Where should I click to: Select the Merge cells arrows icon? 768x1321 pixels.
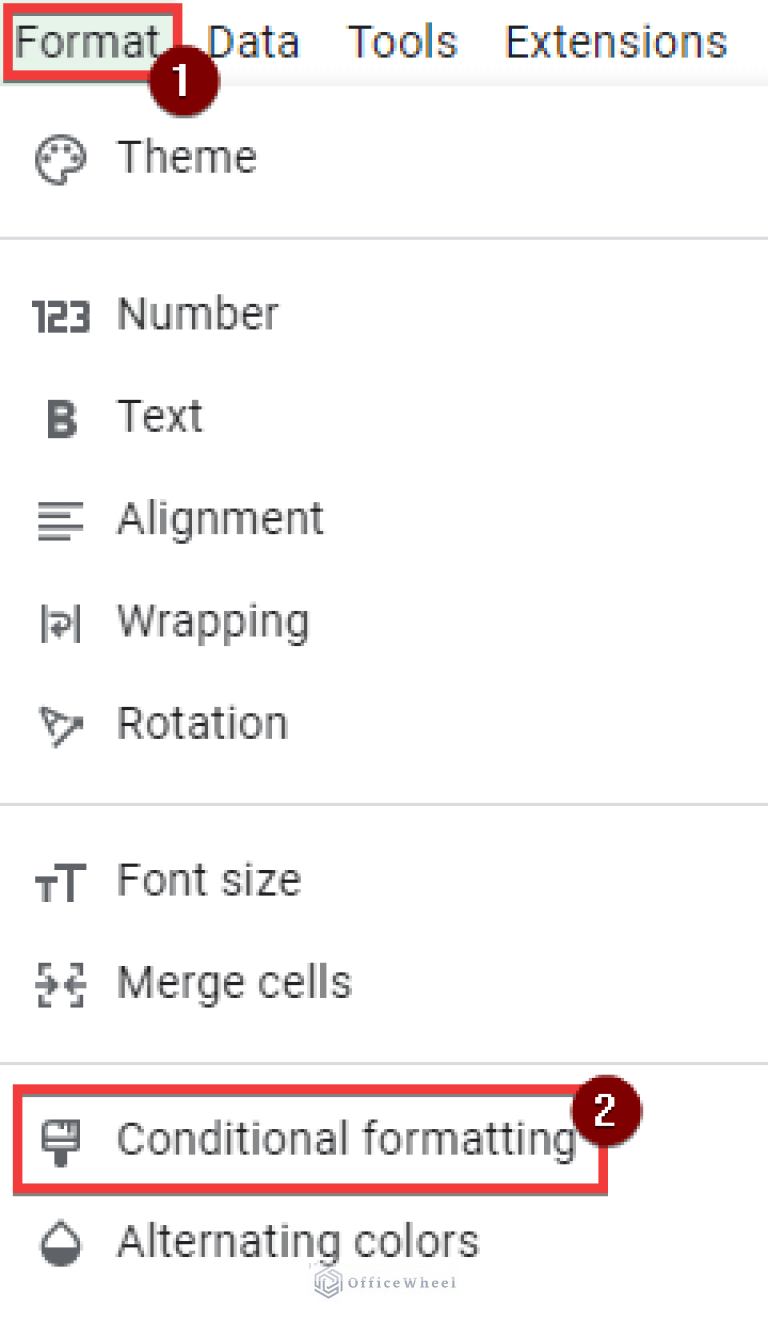point(60,983)
